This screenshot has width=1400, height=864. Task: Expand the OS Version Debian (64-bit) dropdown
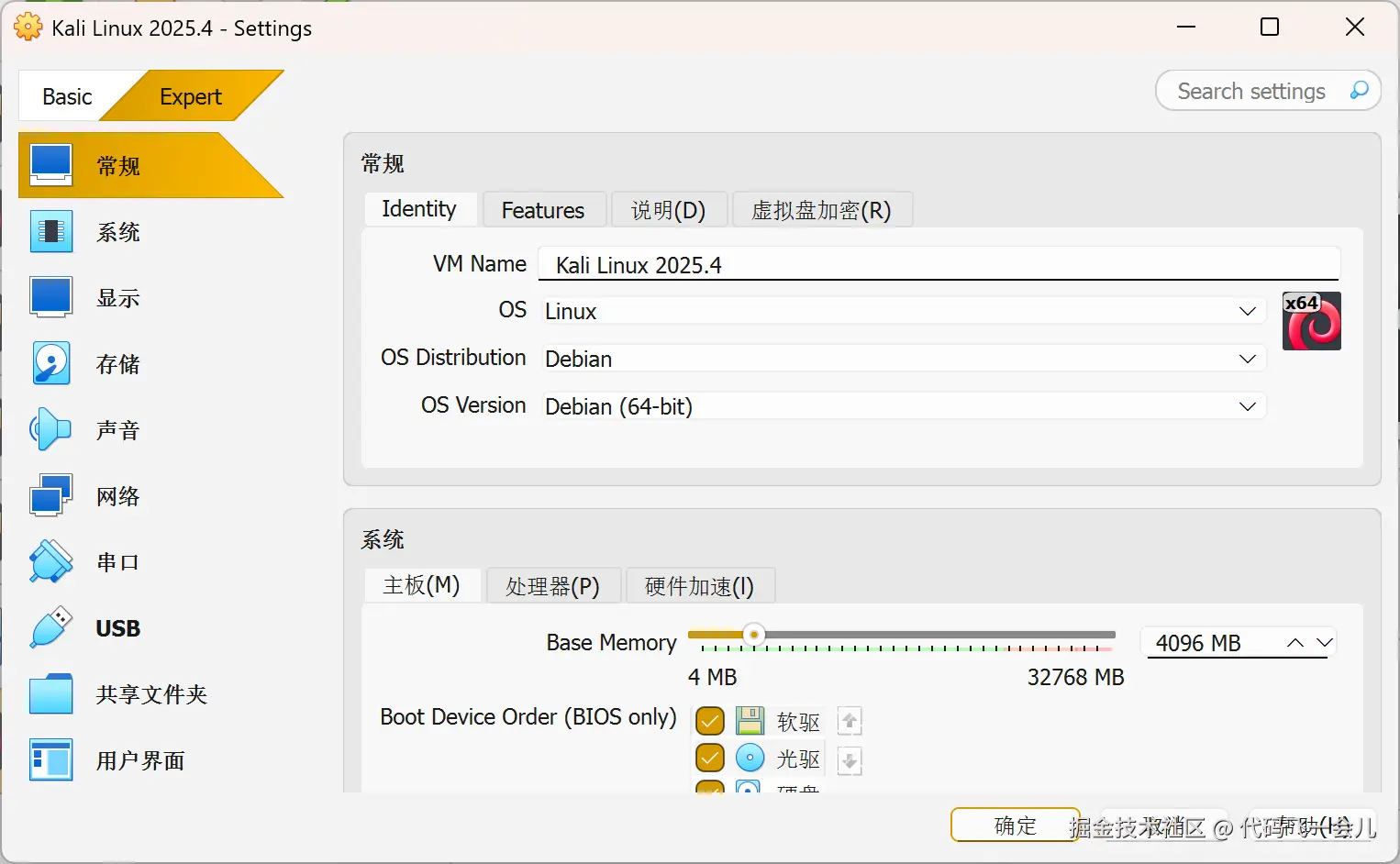tap(903, 406)
